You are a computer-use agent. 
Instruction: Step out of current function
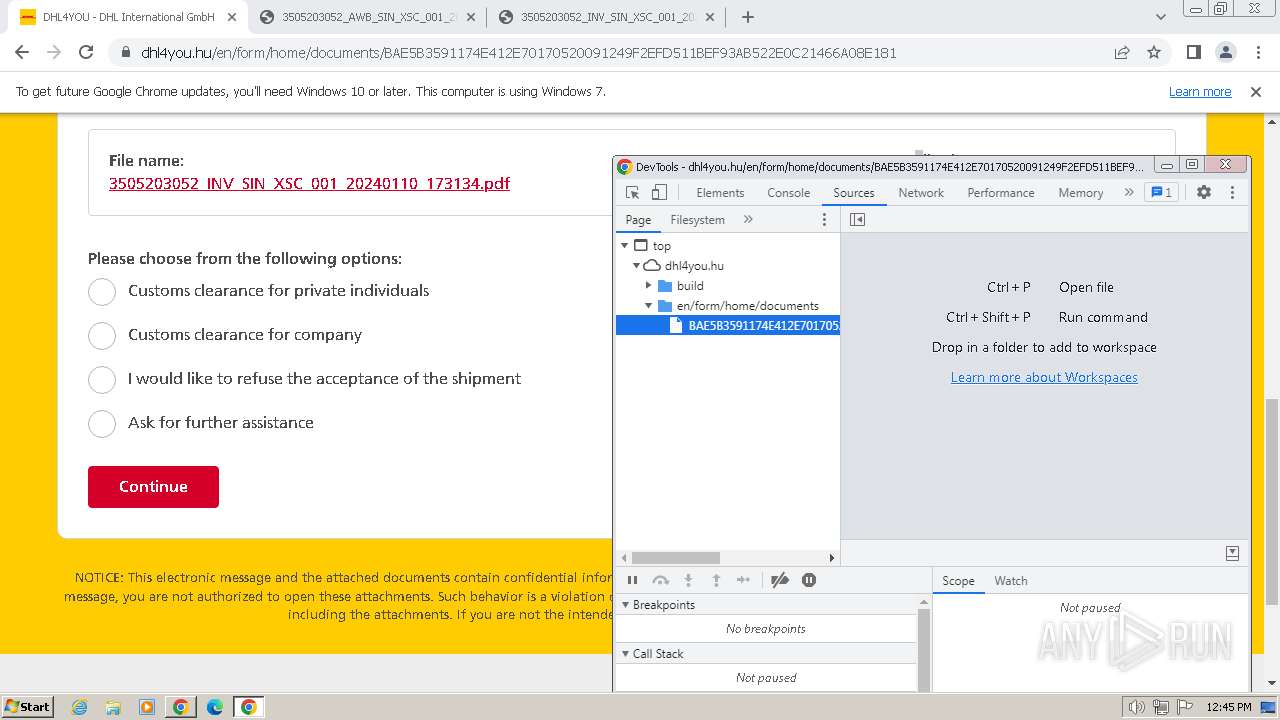click(x=716, y=580)
